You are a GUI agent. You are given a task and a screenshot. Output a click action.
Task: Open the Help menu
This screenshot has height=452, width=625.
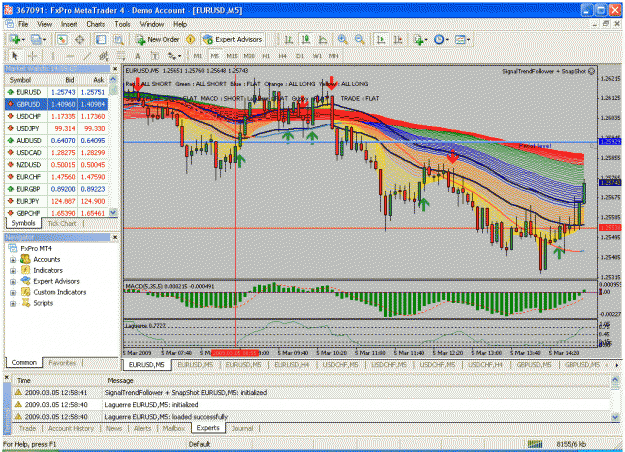180,24
